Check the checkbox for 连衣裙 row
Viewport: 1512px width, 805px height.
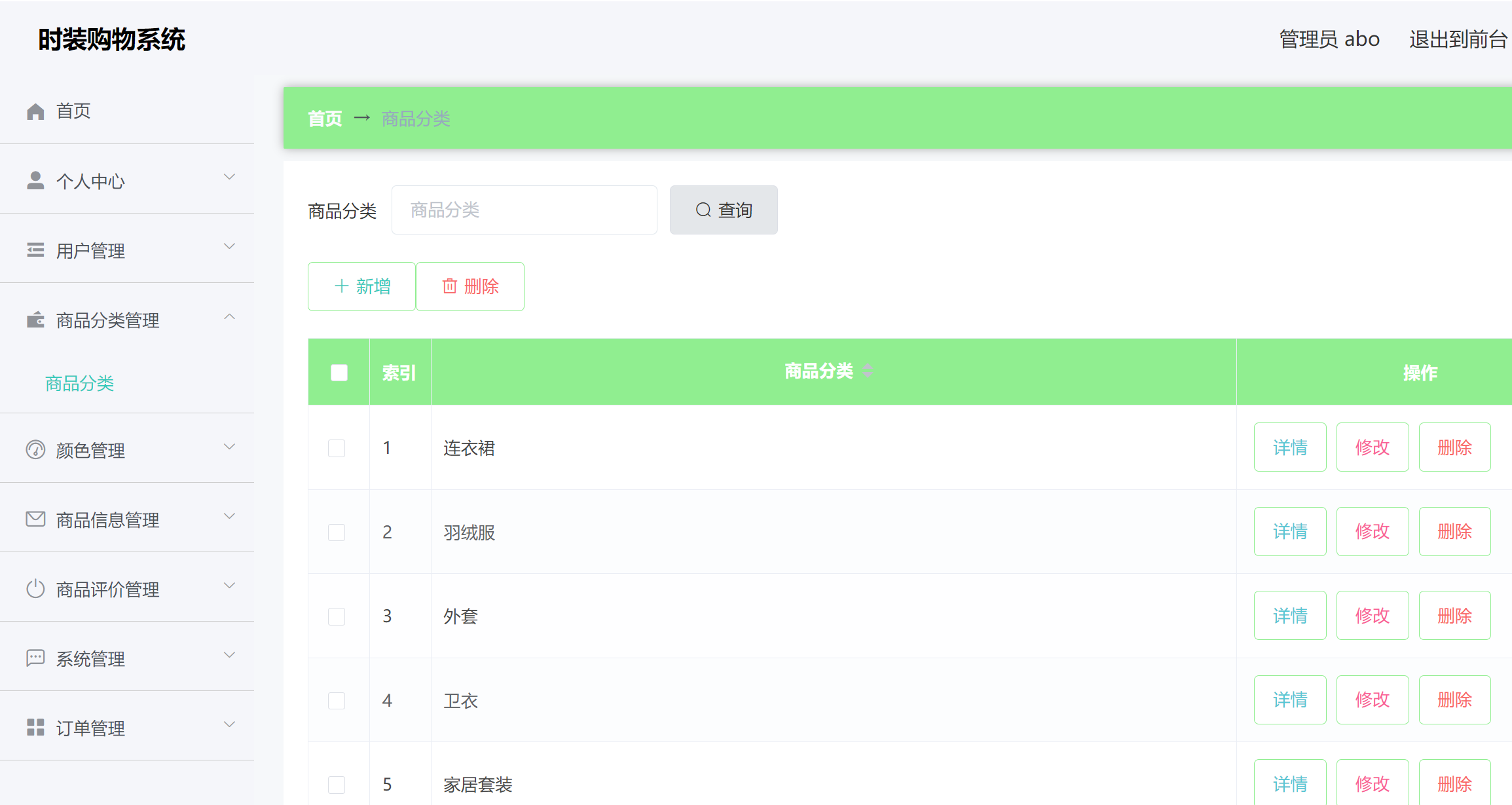(x=337, y=448)
